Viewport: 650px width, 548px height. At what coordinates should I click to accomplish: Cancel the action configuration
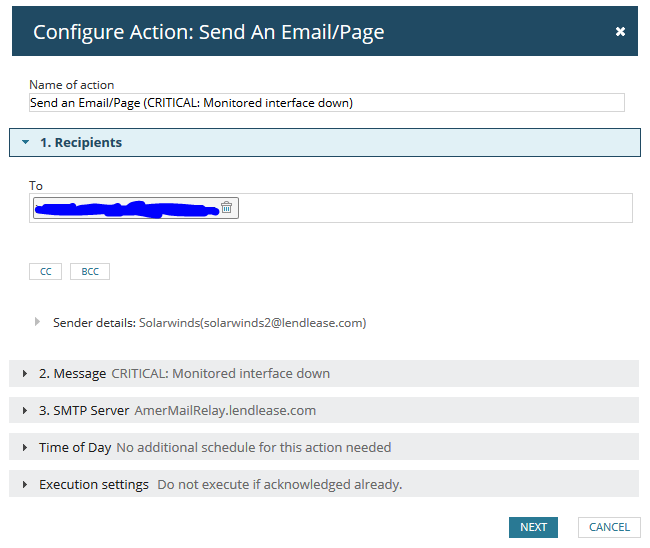click(609, 527)
